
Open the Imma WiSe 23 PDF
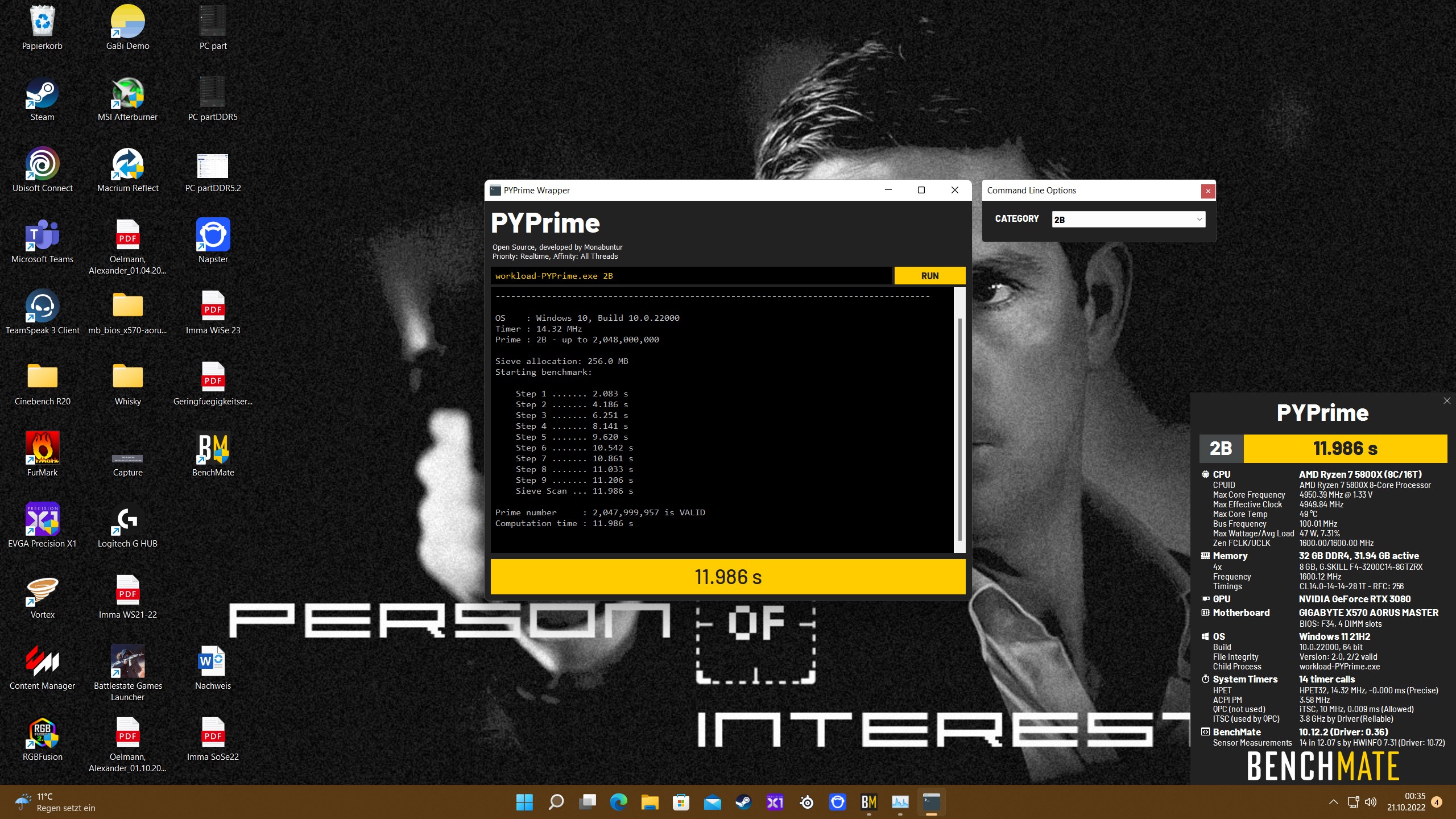pos(213,311)
